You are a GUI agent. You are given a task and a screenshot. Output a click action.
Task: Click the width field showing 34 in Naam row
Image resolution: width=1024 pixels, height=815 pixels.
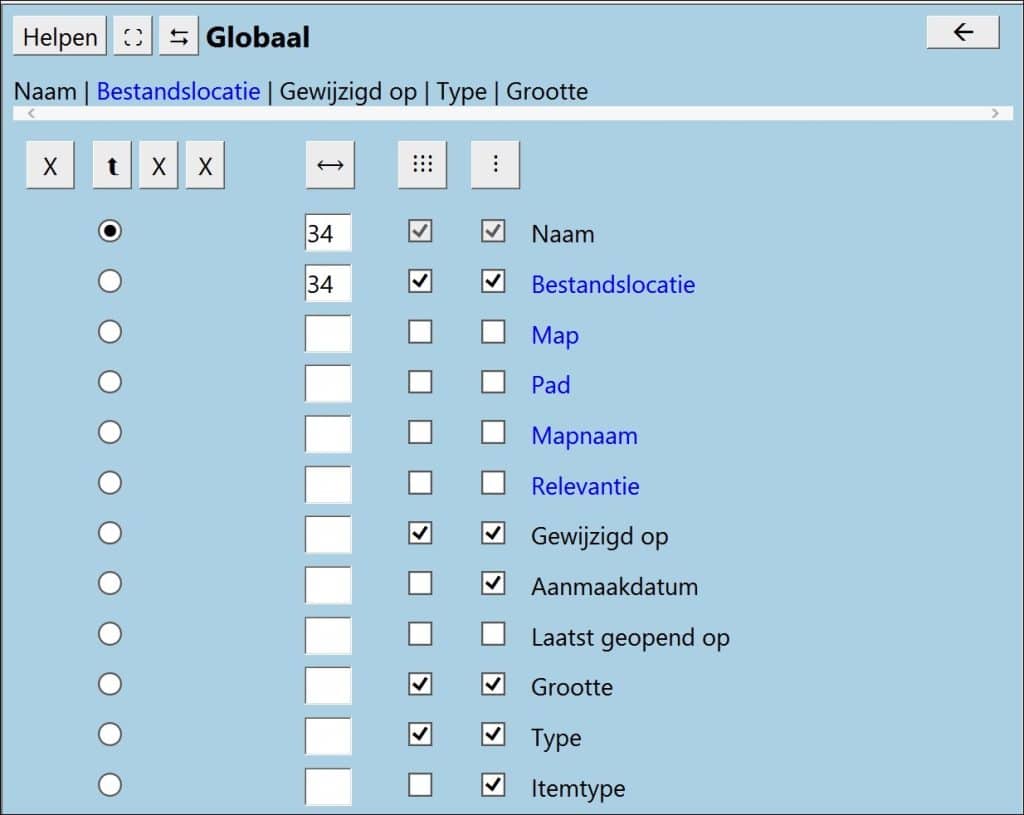coord(328,232)
